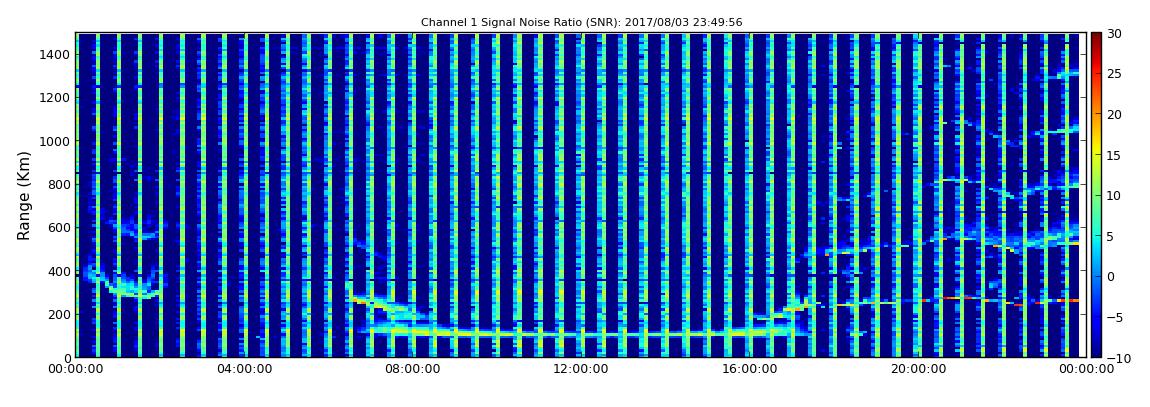1150x407 pixels.
Task: Click the −10 value on the colorbar scale
Action: coord(1117,357)
